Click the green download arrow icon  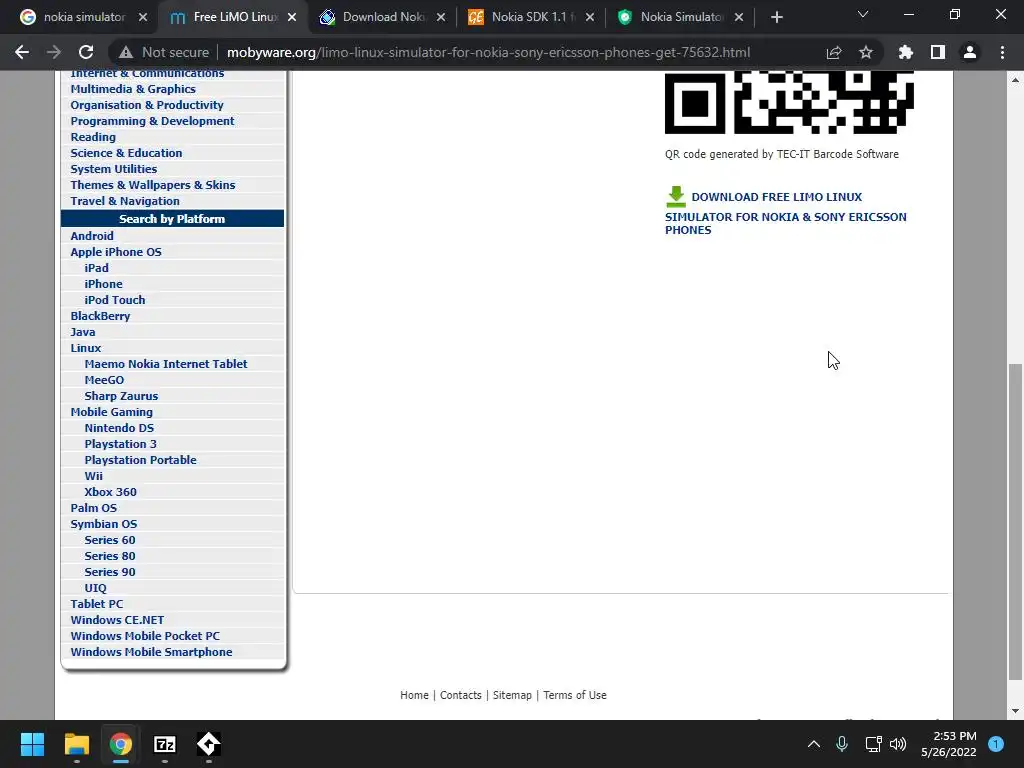pos(676,197)
